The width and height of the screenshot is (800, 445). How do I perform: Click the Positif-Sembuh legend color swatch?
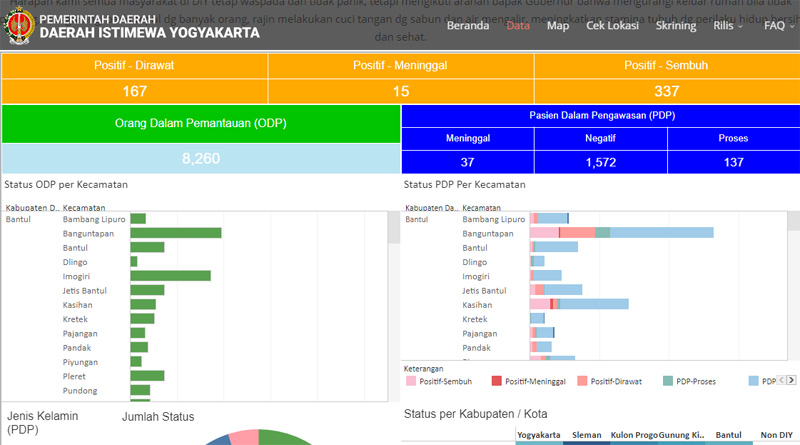(411, 381)
